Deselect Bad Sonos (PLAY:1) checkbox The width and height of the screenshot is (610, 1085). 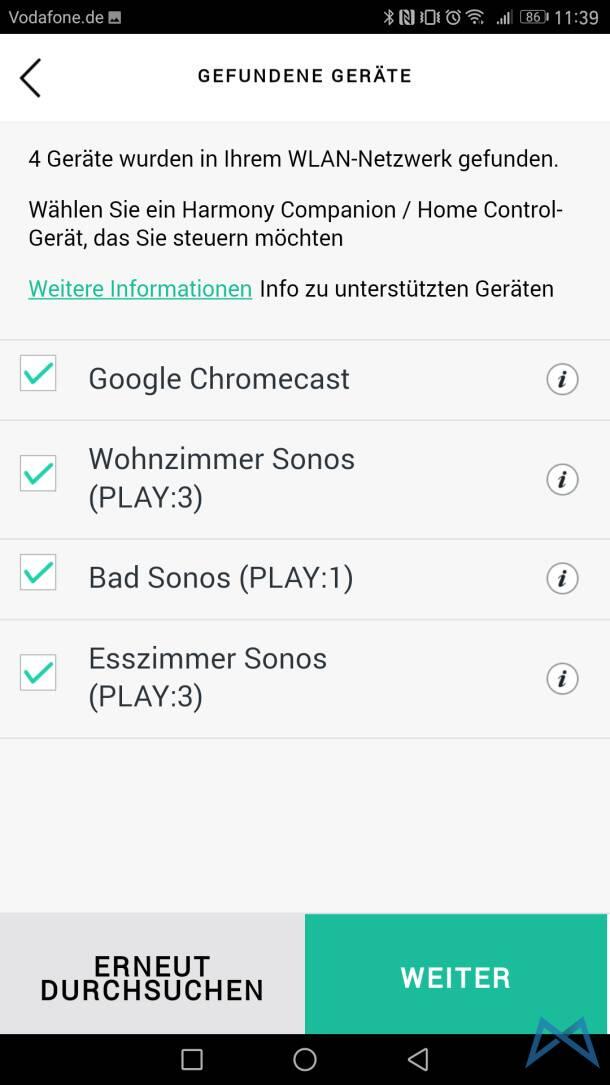(x=38, y=573)
